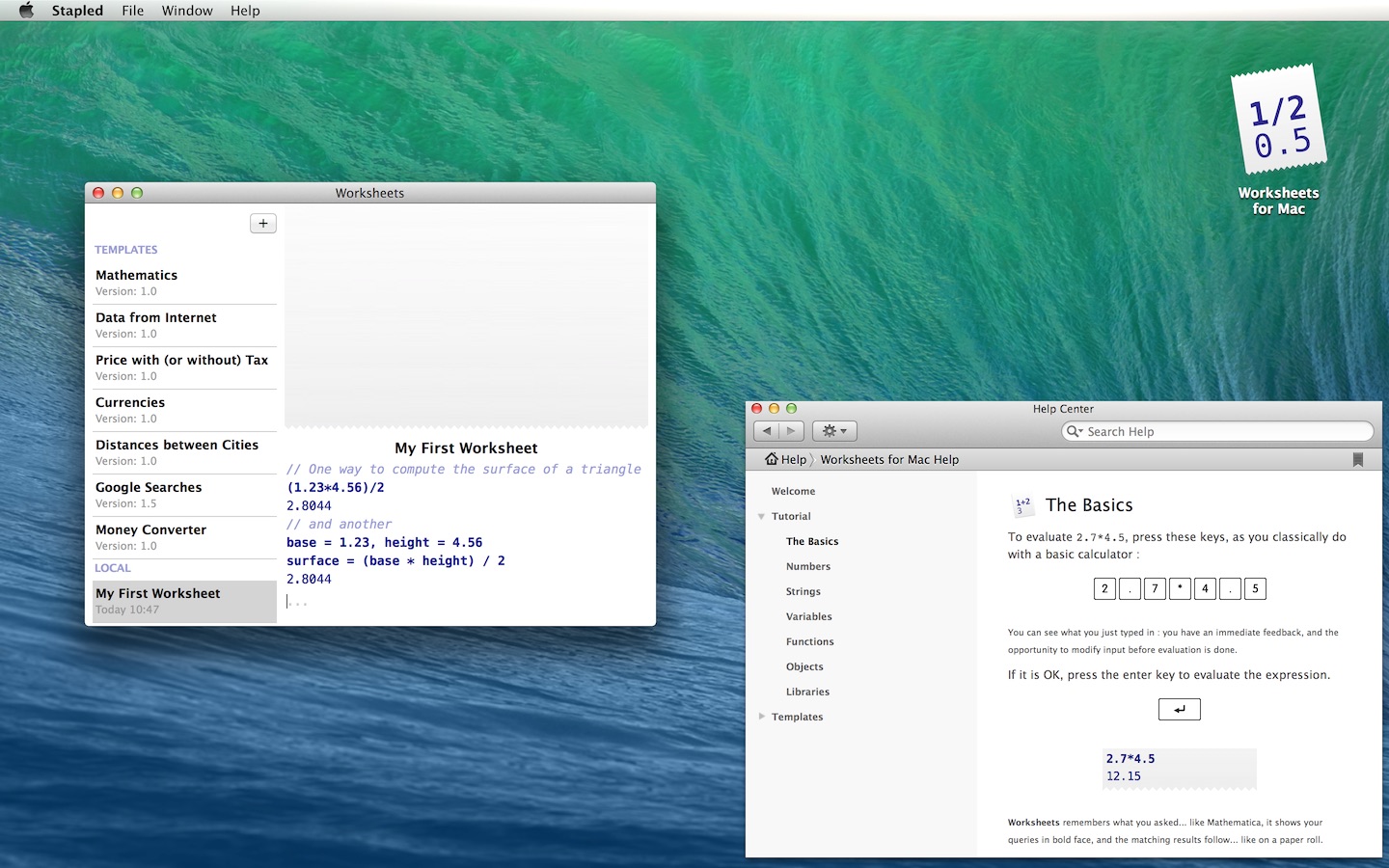
Task: Open the Help menu
Action: point(245,11)
